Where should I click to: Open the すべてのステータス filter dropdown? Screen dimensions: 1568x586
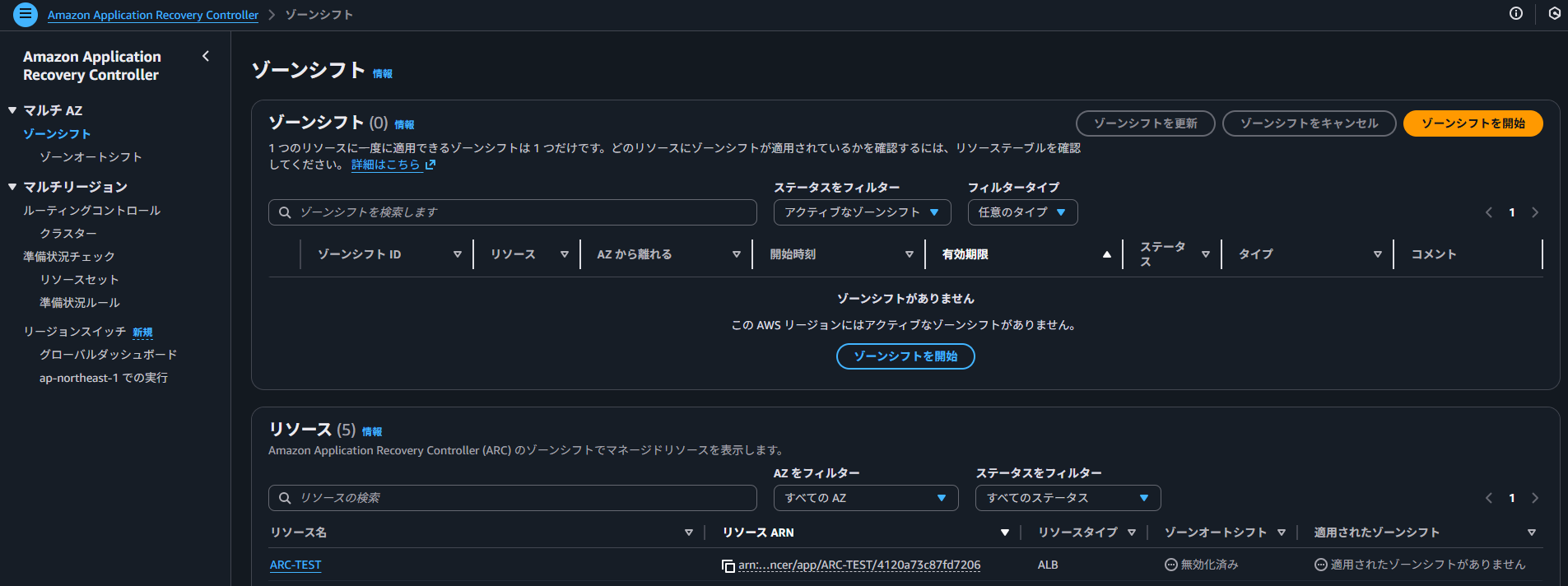pyautogui.click(x=1068, y=498)
